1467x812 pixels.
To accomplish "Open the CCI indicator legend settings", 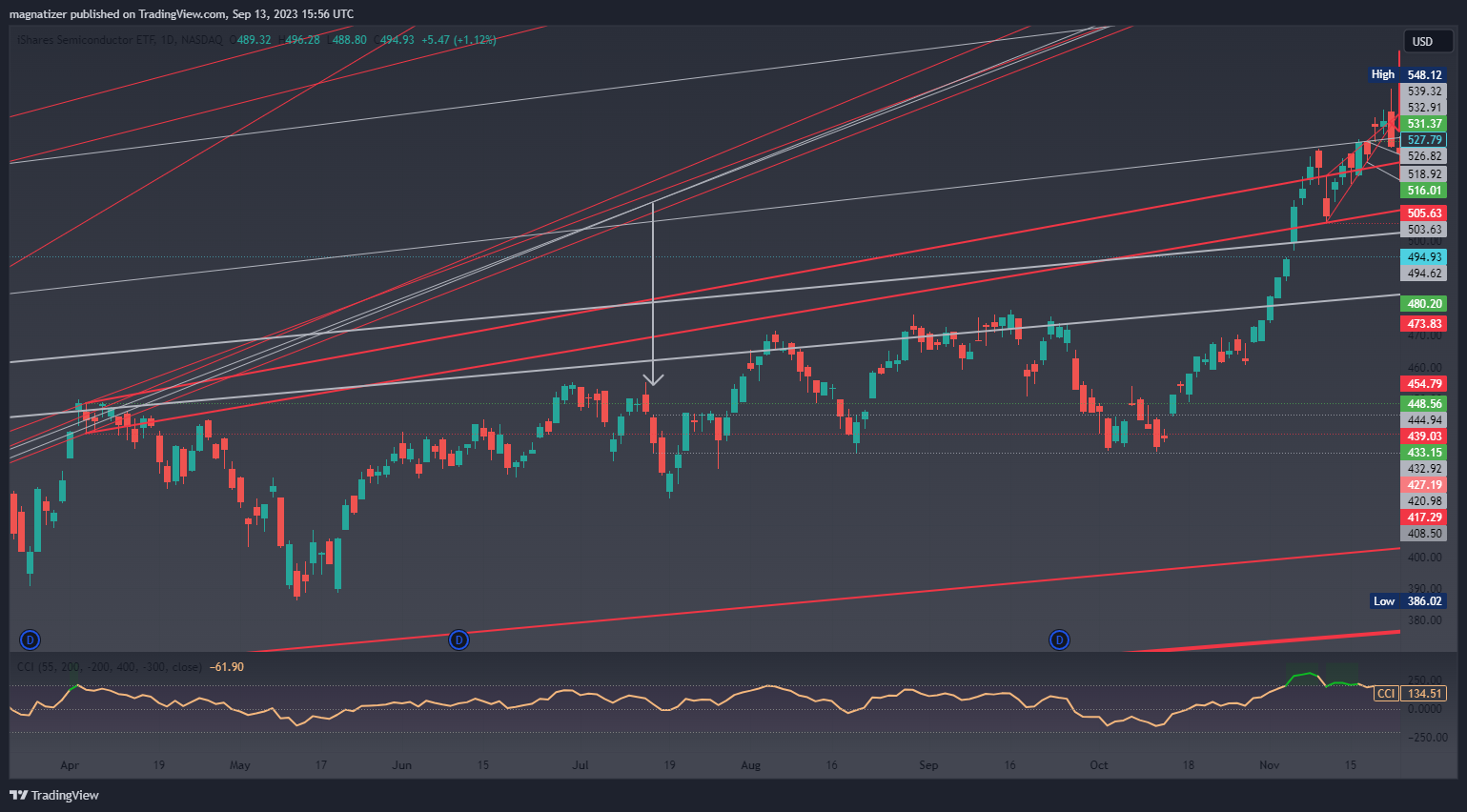I will click(x=110, y=667).
